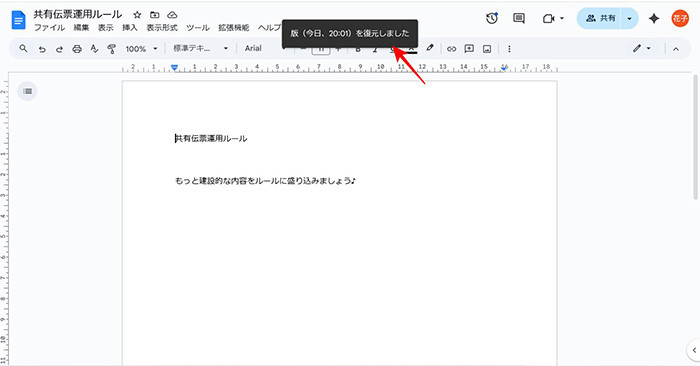Check the cloud save status icon
This screenshot has width=700, height=366.
(x=172, y=15)
